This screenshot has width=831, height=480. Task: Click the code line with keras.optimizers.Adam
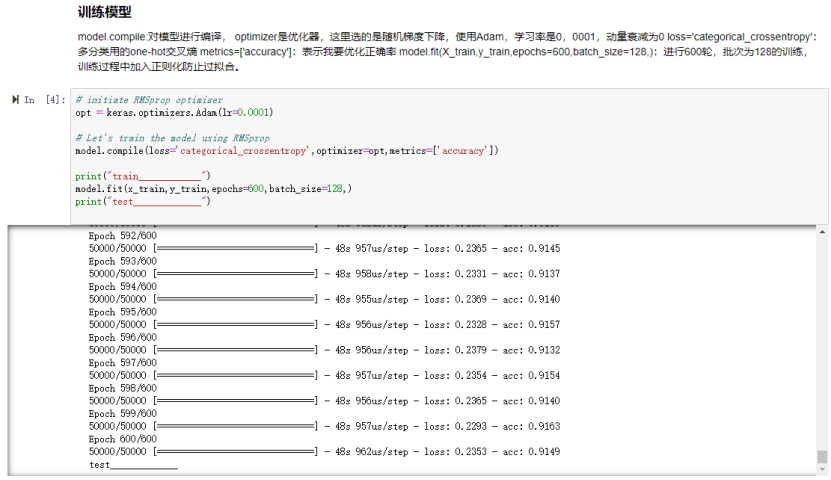pyautogui.click(x=174, y=112)
